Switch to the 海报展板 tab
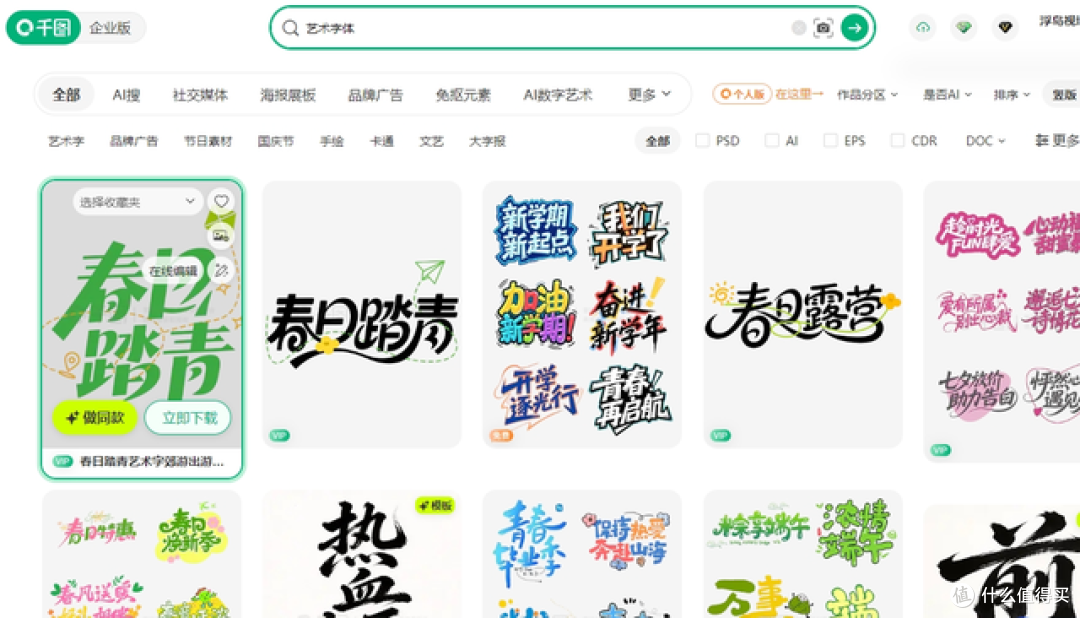Image resolution: width=1080 pixels, height=618 pixels. click(x=288, y=94)
